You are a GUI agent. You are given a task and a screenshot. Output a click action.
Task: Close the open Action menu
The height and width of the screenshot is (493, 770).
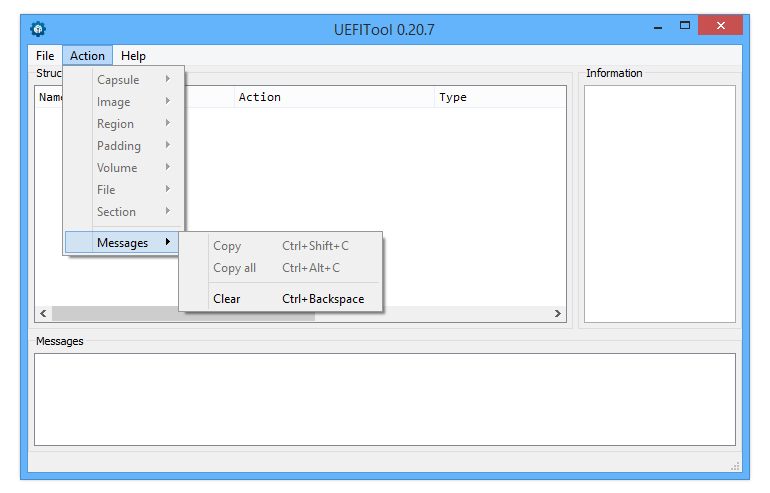point(87,55)
